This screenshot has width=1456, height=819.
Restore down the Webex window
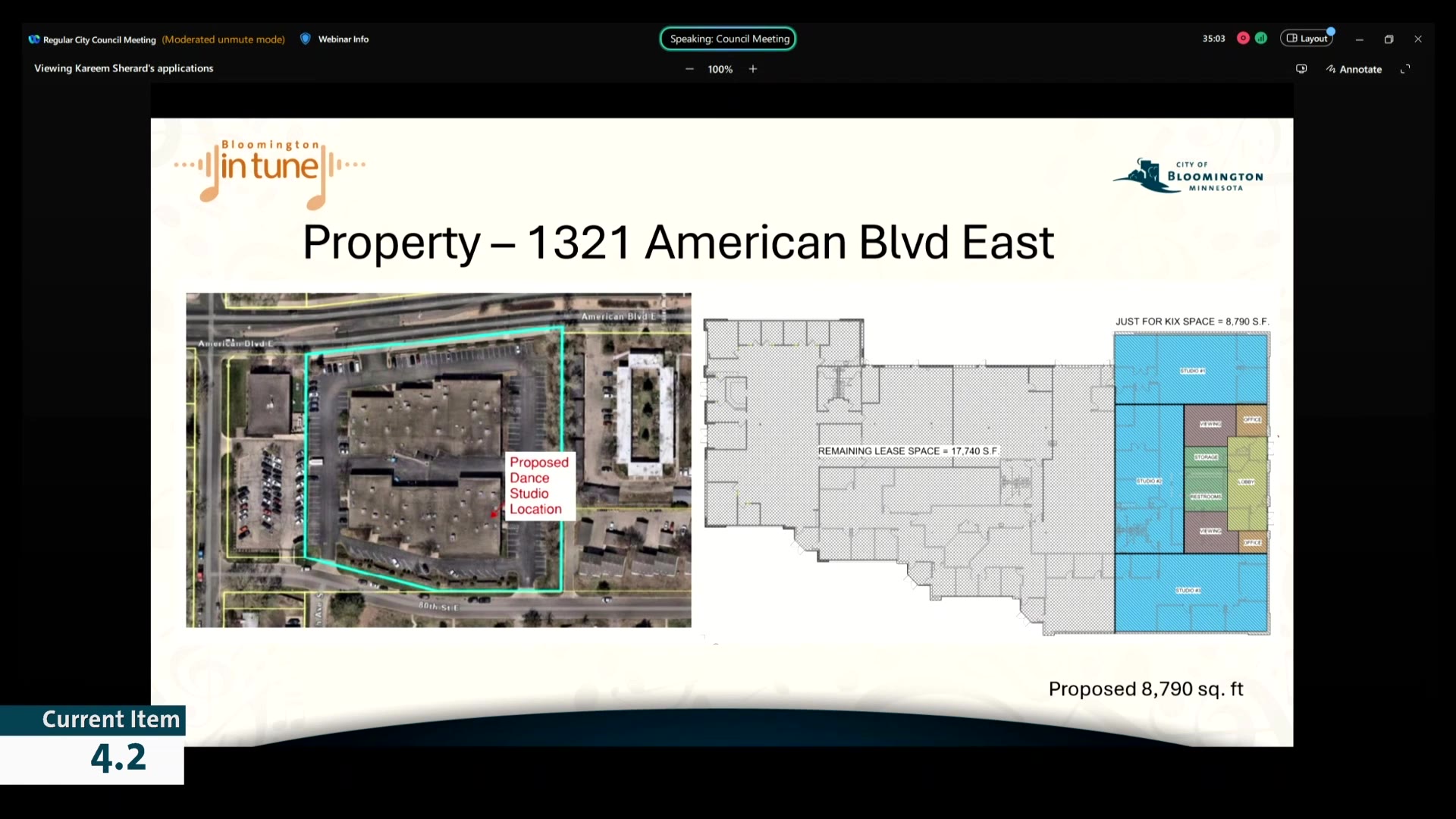(1389, 39)
